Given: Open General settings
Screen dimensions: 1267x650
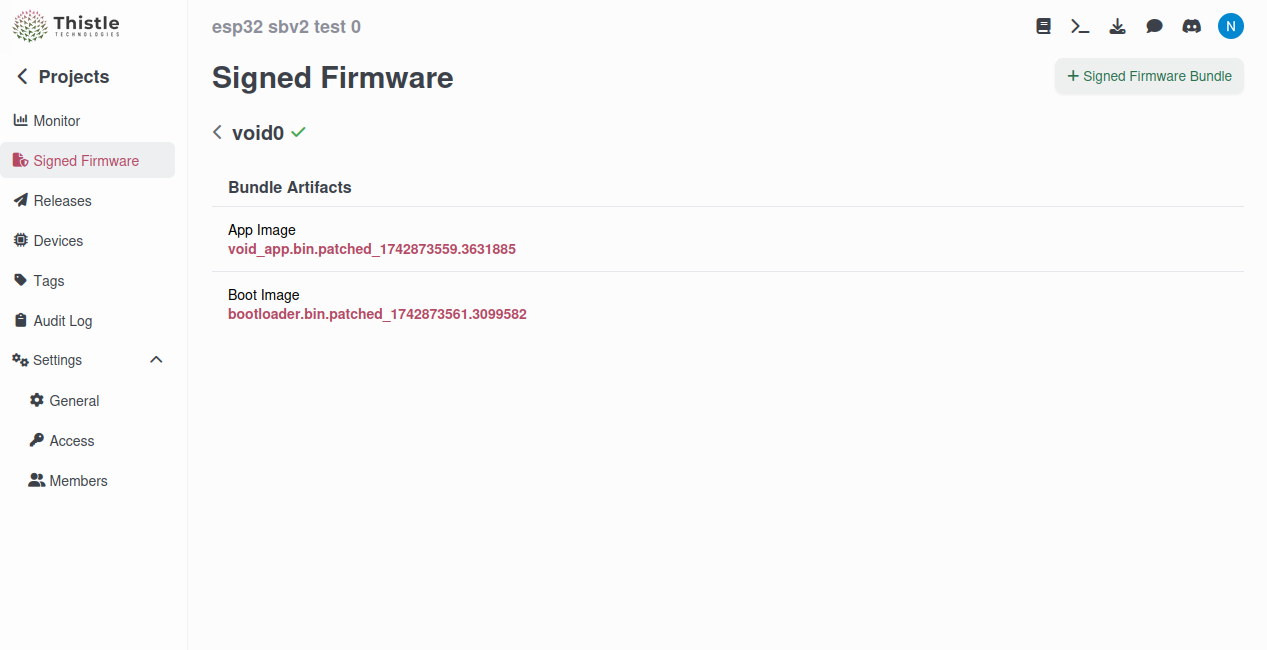Looking at the screenshot, I should 74,400.
